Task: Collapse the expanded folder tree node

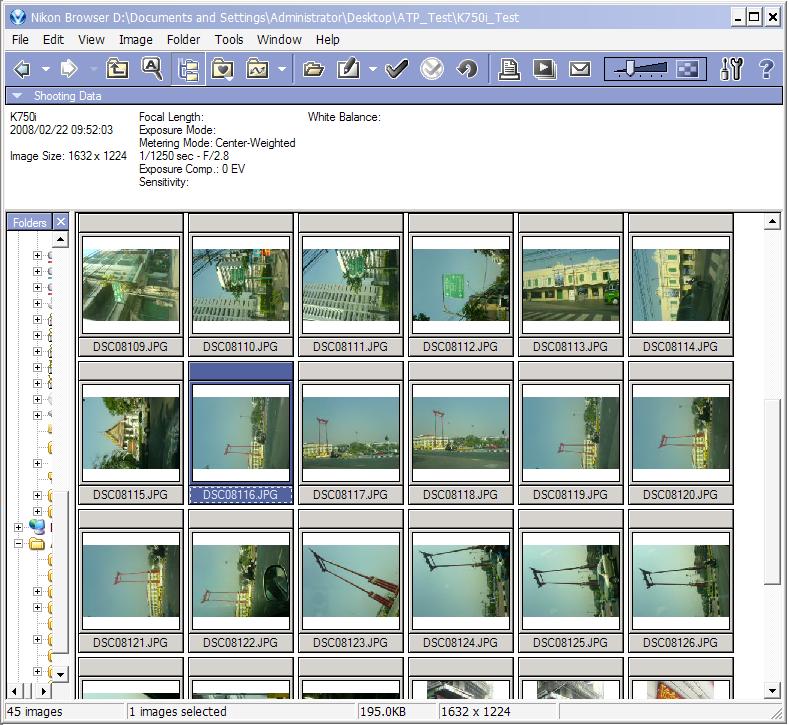Action: [x=19, y=543]
